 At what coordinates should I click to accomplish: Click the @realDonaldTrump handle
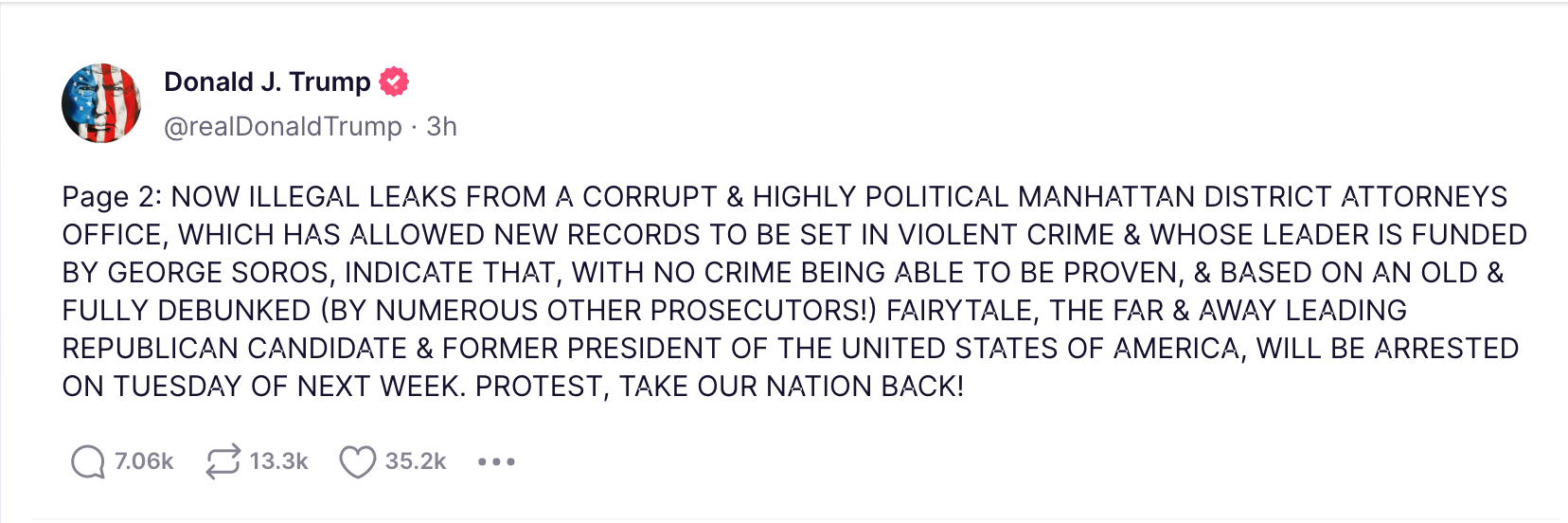click(283, 126)
